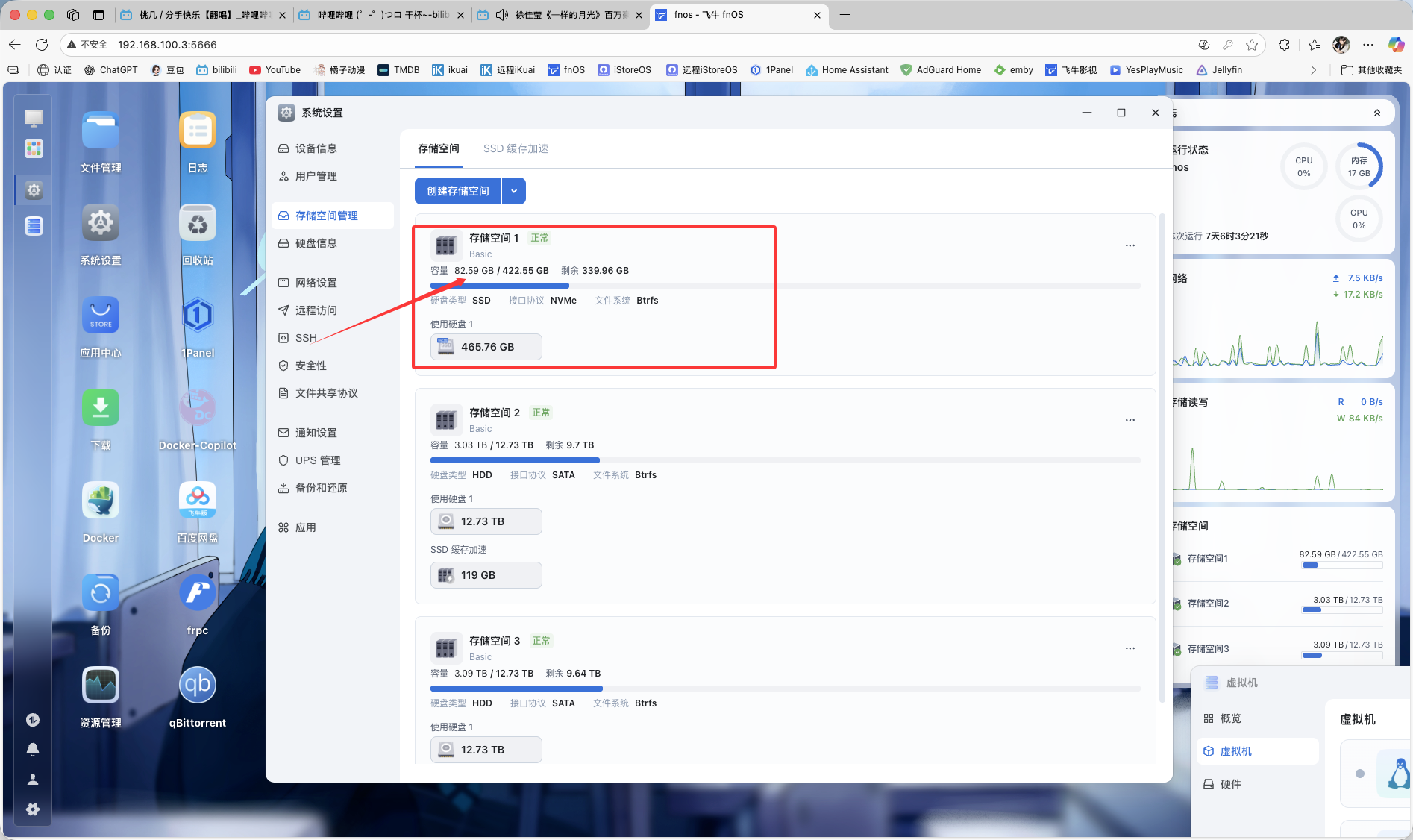
Task: Click the 119 GB SSD cache chip
Action: (x=486, y=575)
